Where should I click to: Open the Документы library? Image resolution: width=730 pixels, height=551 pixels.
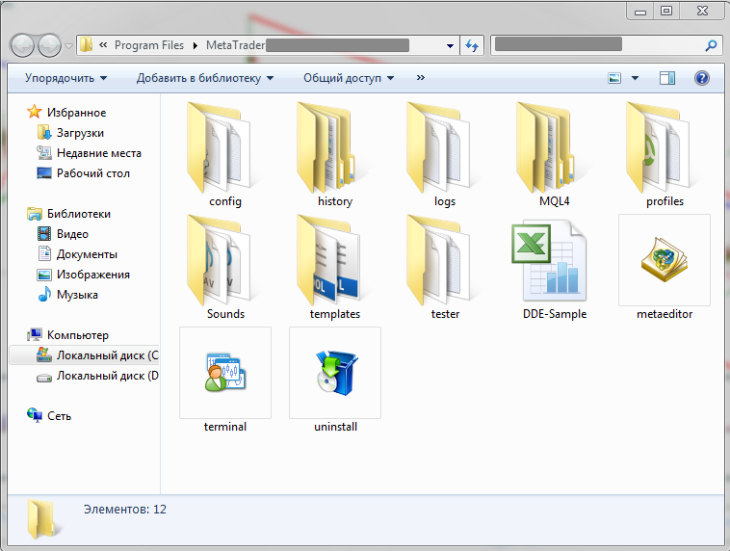tap(77, 254)
